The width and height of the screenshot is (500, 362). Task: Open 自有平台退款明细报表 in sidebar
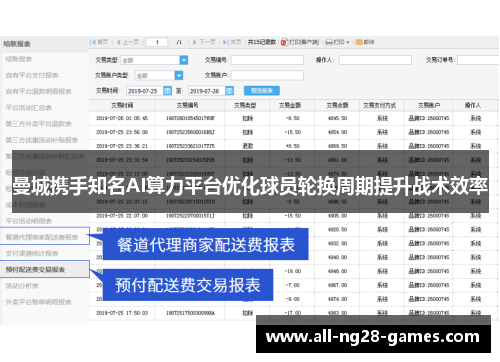38,91
